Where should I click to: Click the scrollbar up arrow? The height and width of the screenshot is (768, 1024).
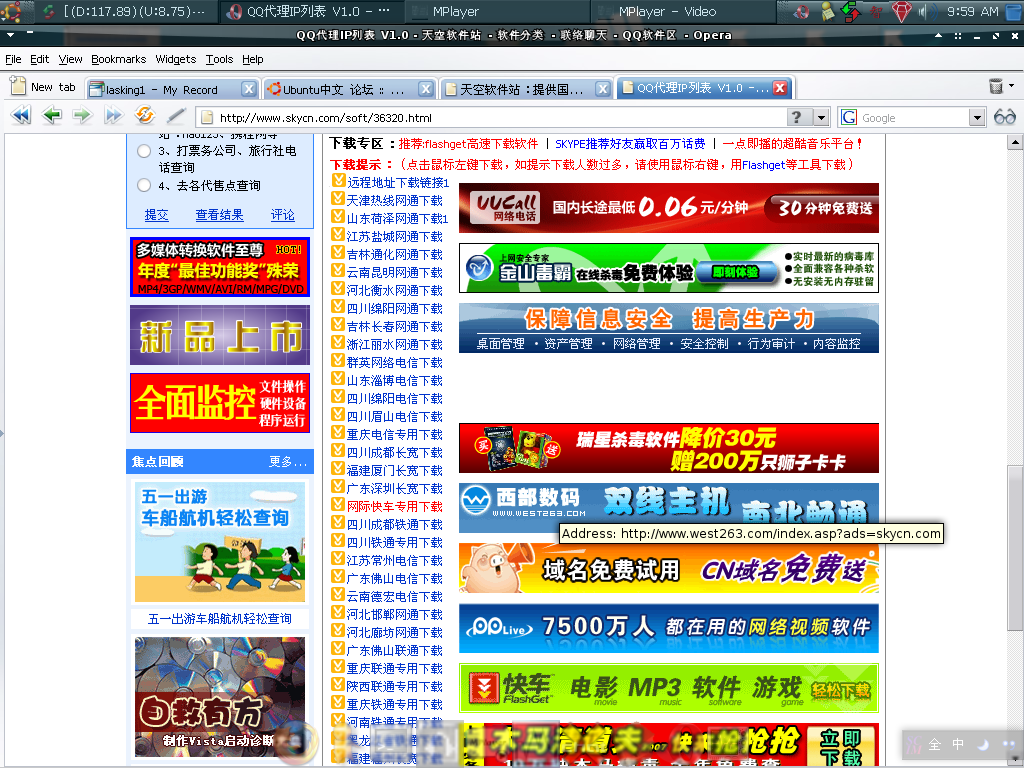[1014, 142]
